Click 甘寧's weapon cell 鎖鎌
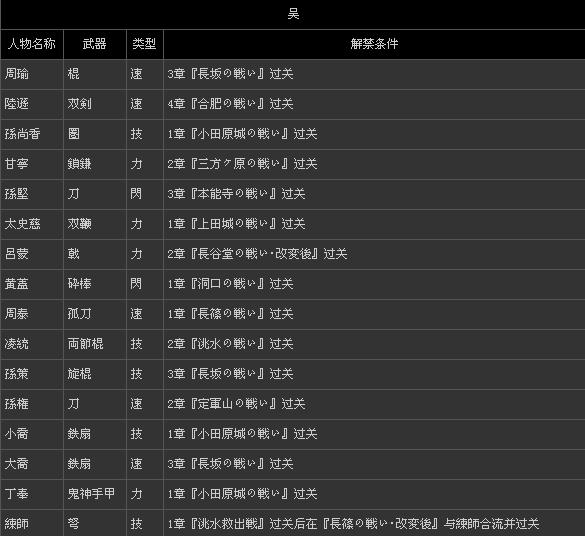Image resolution: width=585 pixels, height=536 pixels. tap(79, 164)
